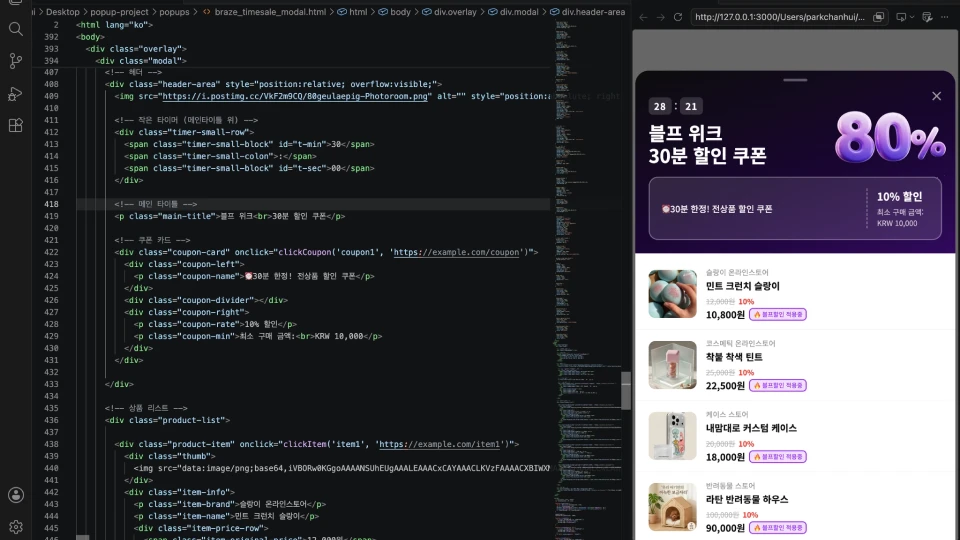Click the 라탄 반려동물 하우스 product name
This screenshot has height=540, width=960.
point(747,499)
